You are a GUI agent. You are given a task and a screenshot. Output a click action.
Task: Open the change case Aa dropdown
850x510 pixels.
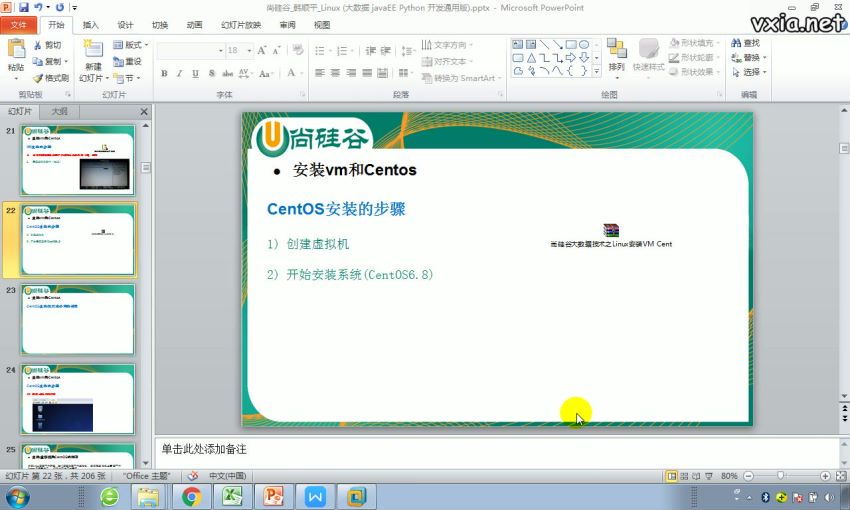266,74
